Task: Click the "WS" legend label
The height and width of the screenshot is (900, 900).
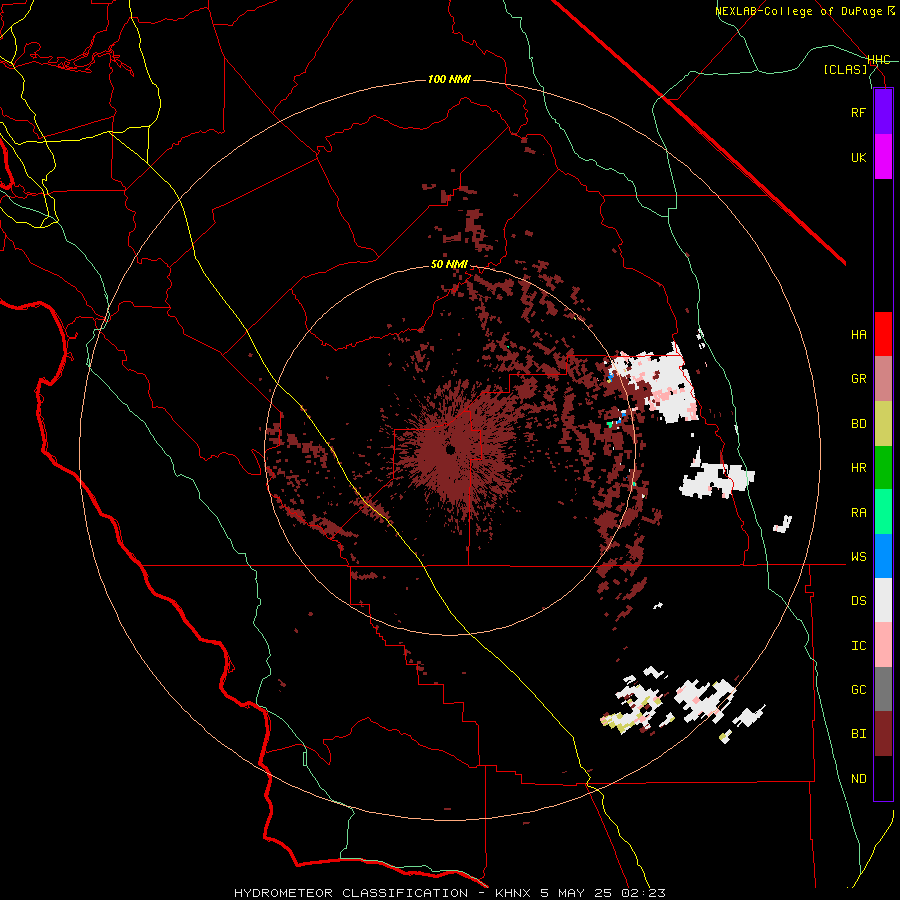Action: [858, 557]
